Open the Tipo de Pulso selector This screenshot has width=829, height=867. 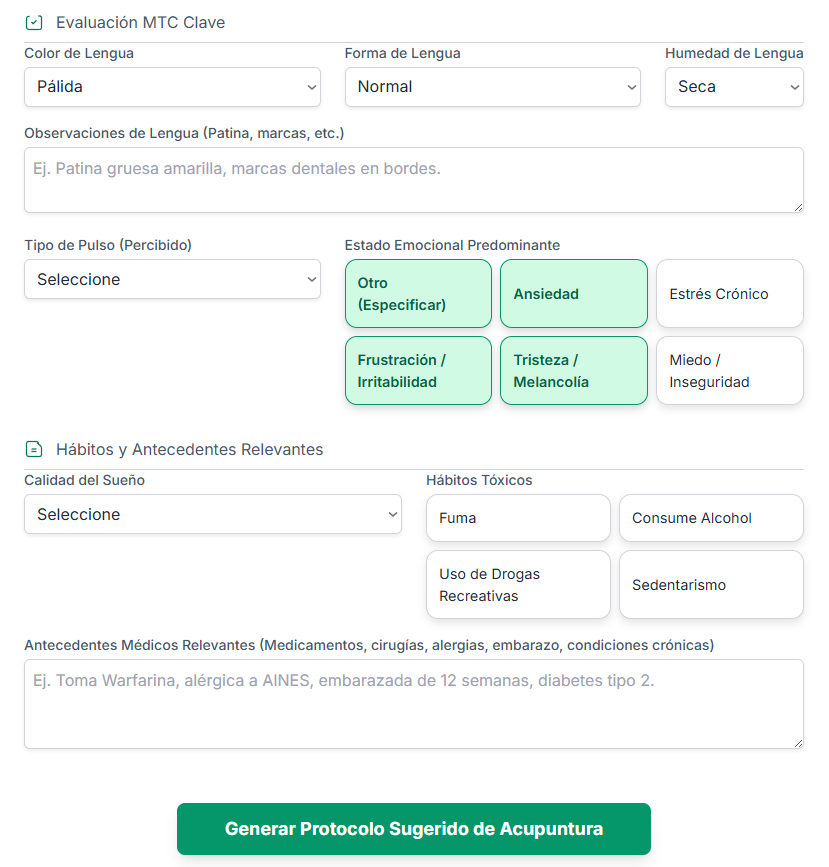point(172,279)
